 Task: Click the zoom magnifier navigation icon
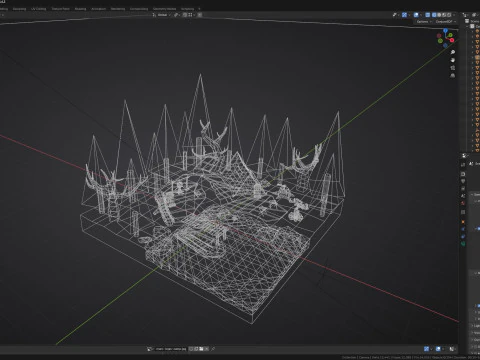click(453, 52)
